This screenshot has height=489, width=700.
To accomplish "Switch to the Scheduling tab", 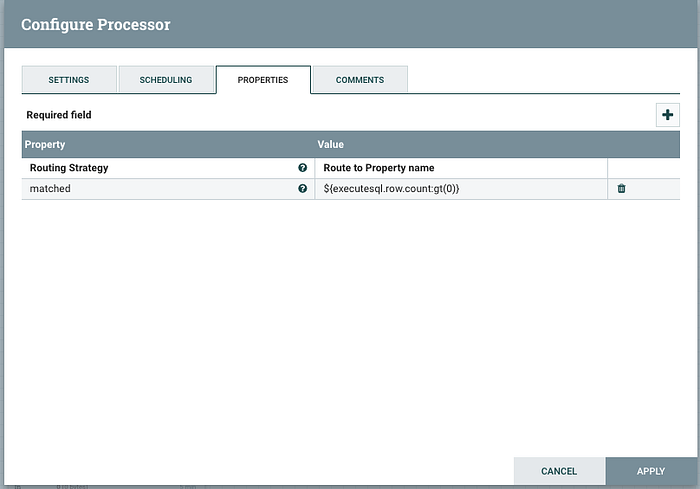I will 166,79.
